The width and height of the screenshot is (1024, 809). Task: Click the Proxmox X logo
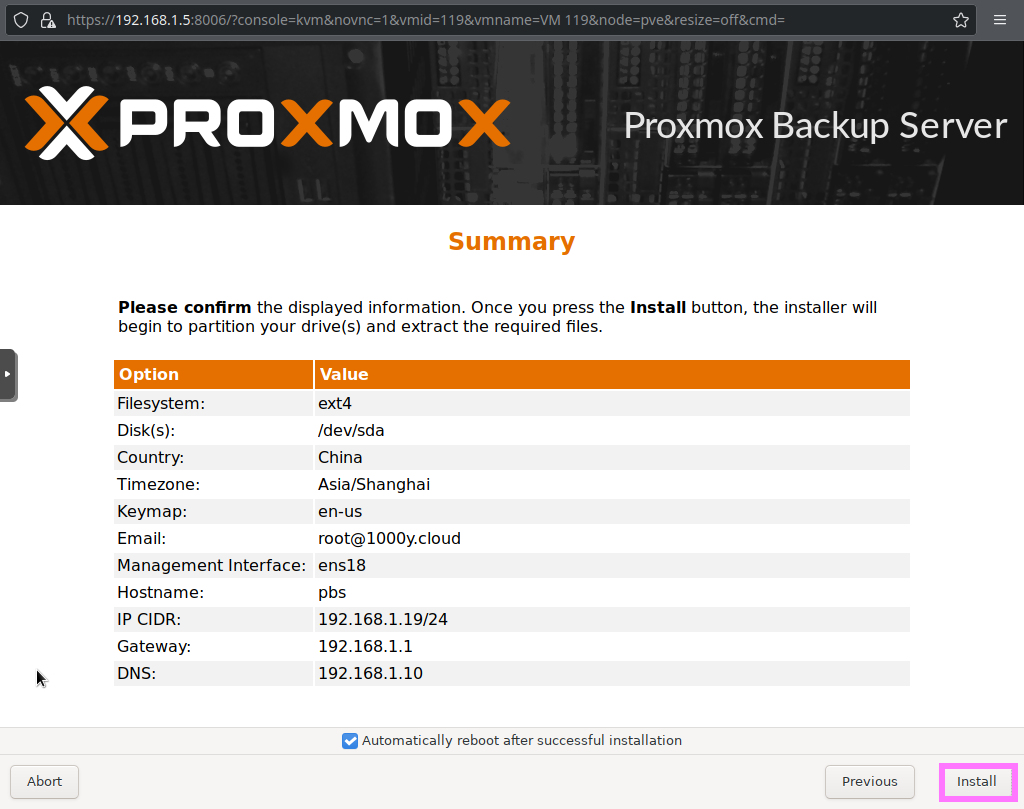pyautogui.click(x=66, y=123)
